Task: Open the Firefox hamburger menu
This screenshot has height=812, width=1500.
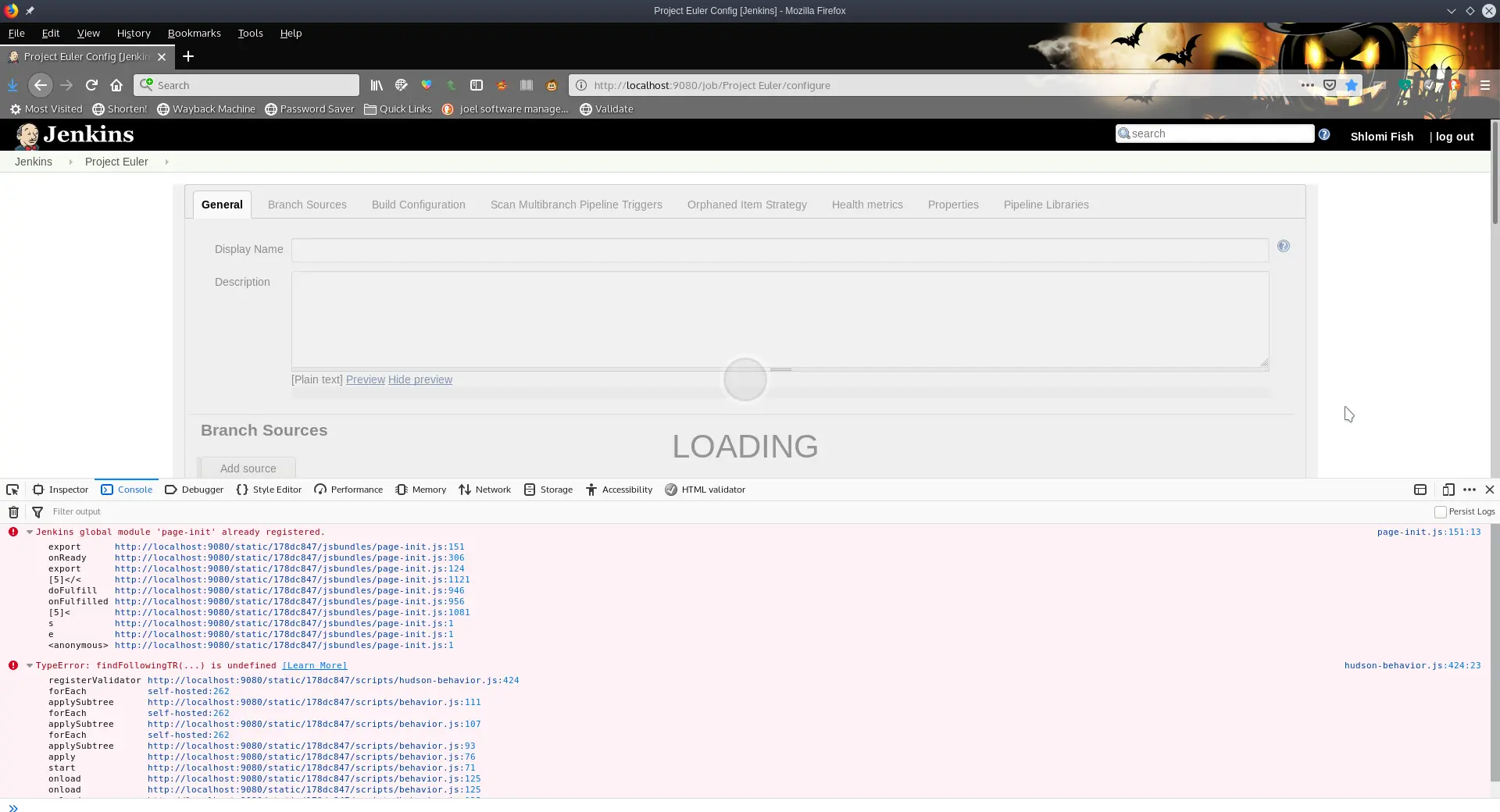Action: coord(1485,85)
